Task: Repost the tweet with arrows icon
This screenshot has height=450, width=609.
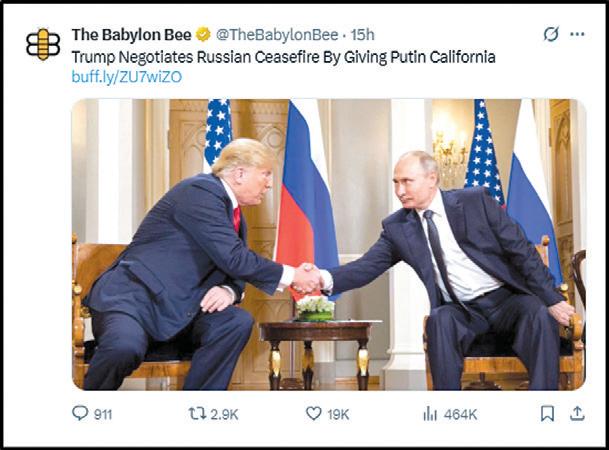Action: pyautogui.click(x=197, y=414)
